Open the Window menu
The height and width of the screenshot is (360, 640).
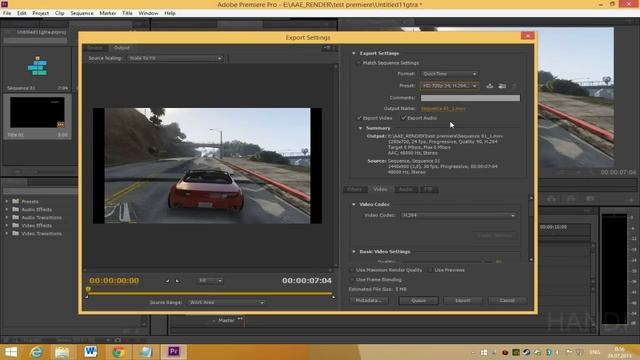point(148,13)
